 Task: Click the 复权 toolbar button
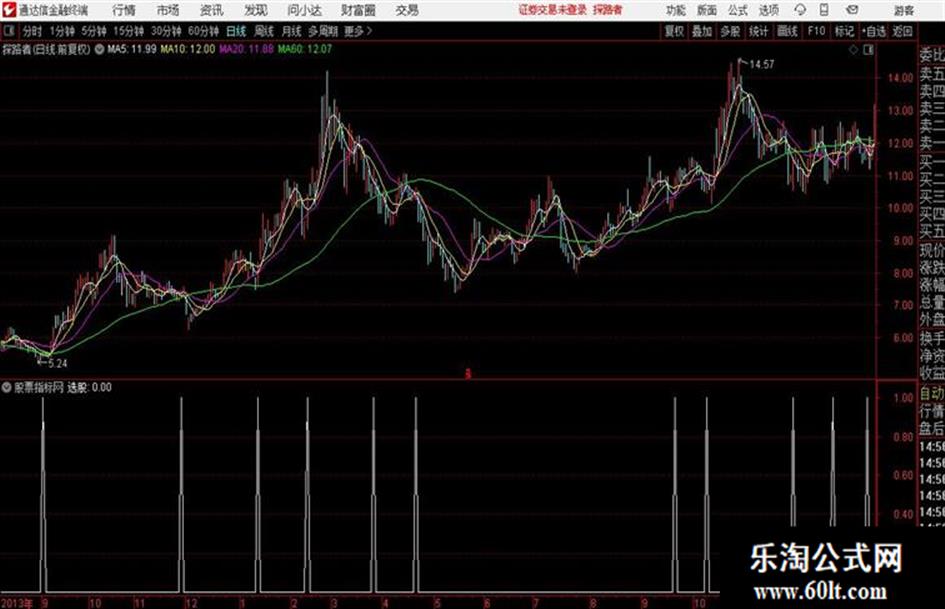pos(674,31)
